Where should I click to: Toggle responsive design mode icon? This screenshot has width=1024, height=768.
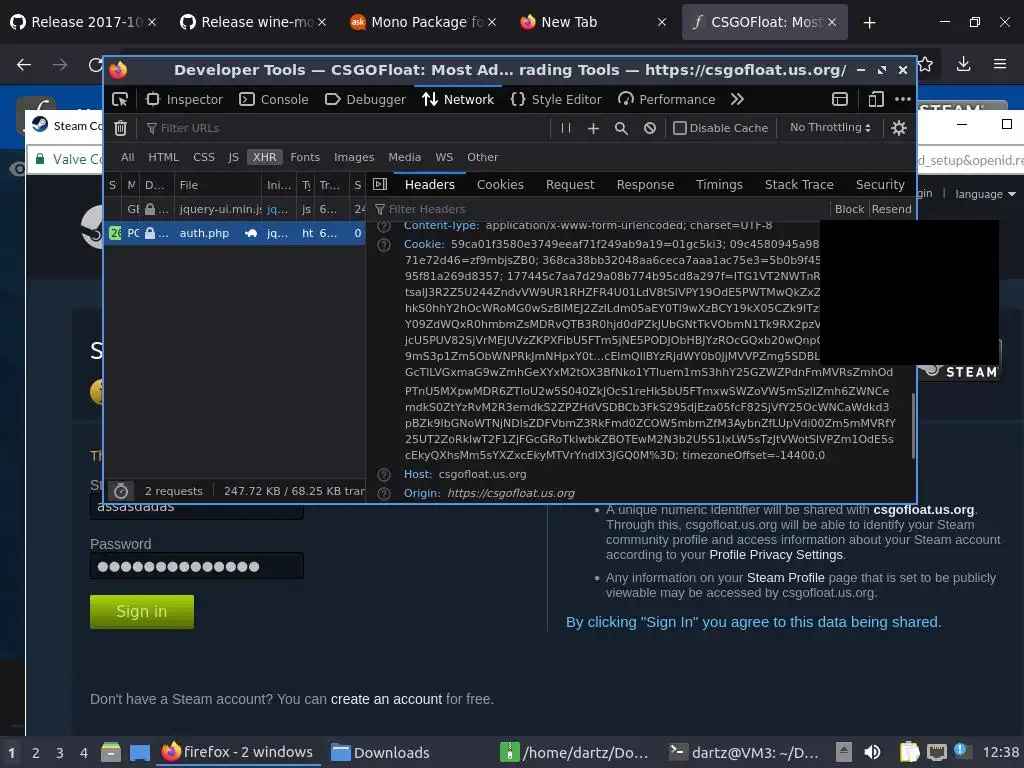pos(876,99)
